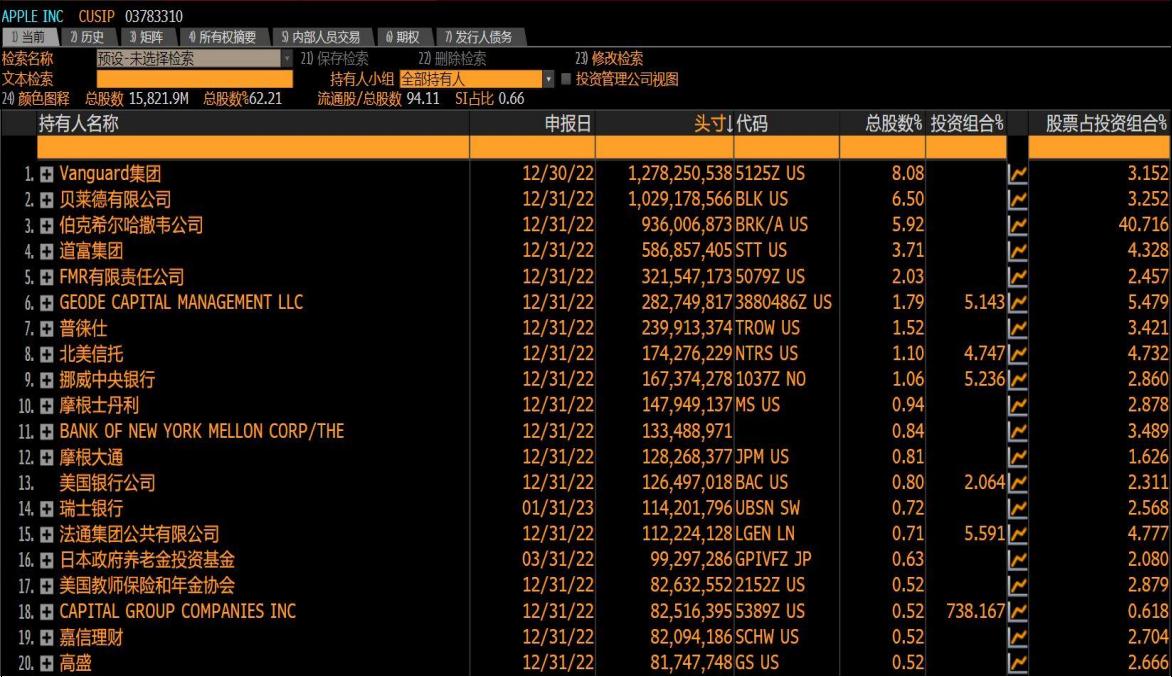Expand GEODE CAPITAL MANAGEMENT LLC row
Image resolution: width=1172 pixels, height=677 pixels.
(x=46, y=303)
